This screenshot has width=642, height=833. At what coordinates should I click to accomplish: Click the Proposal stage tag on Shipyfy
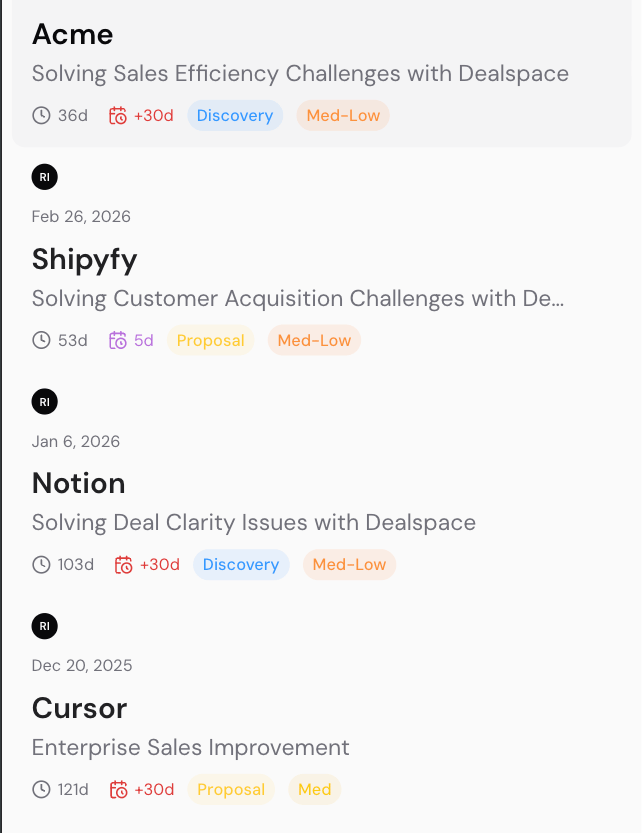[210, 341]
